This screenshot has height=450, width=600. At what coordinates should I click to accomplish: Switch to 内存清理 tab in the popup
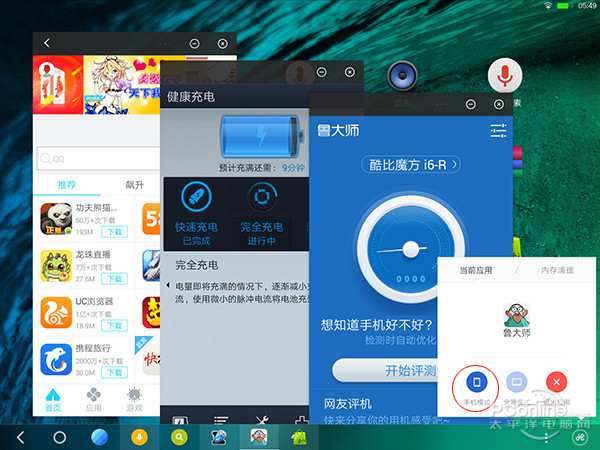click(x=558, y=271)
